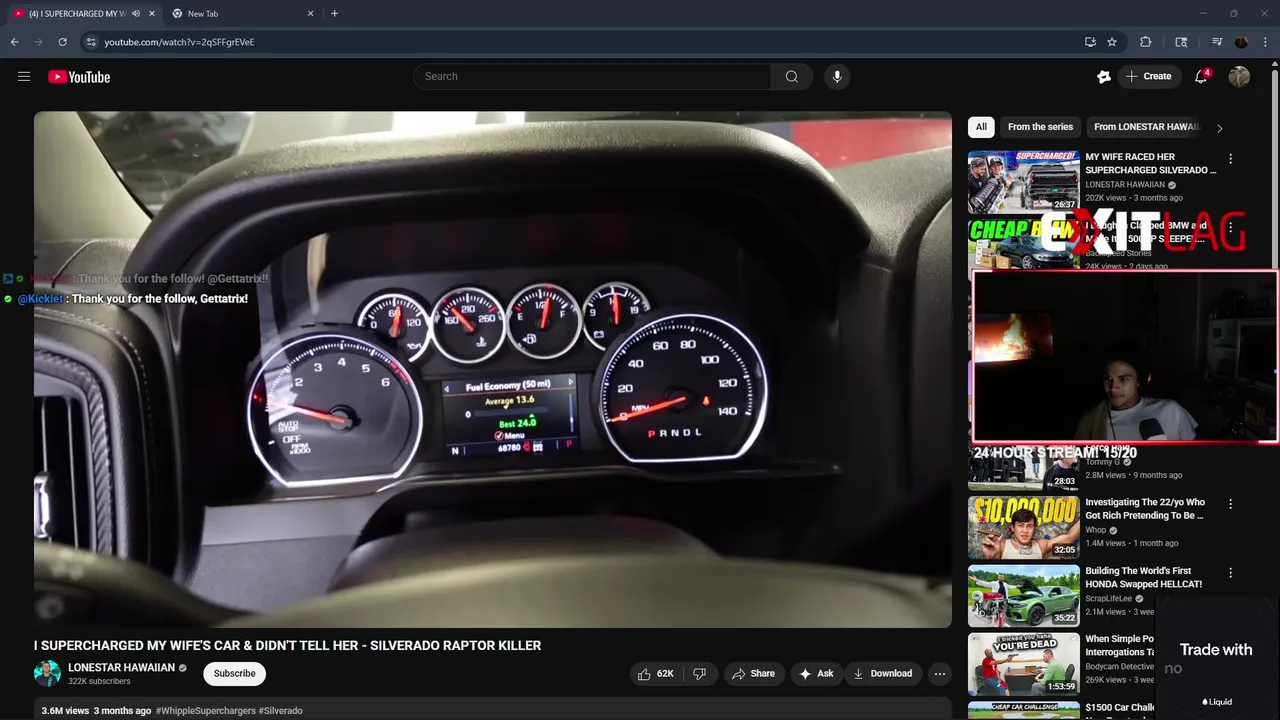1280x720 pixels.
Task: Open the account avatar menu in YouTube
Action: coord(1239,77)
